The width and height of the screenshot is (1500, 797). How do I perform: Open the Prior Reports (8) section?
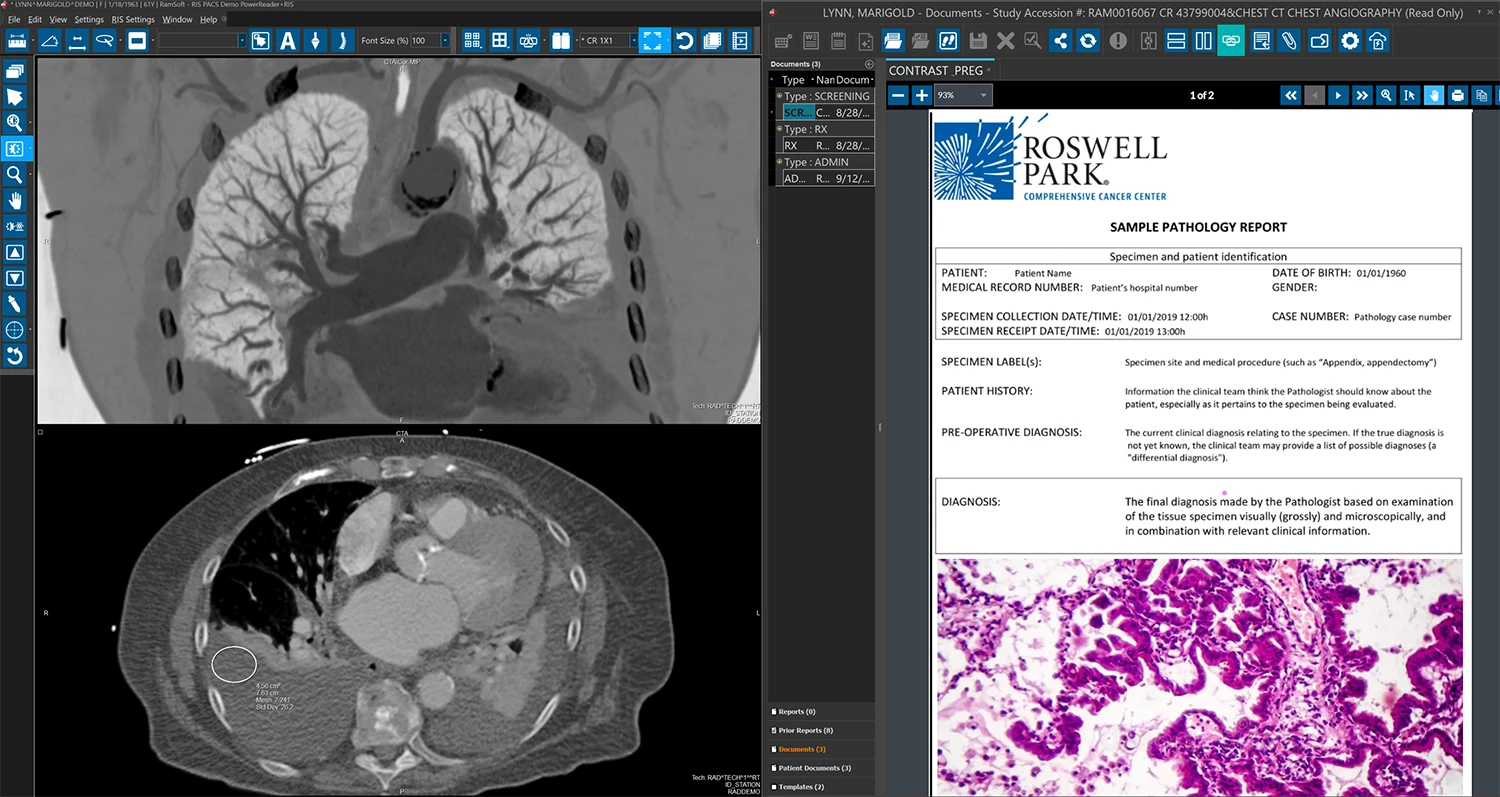(x=806, y=730)
